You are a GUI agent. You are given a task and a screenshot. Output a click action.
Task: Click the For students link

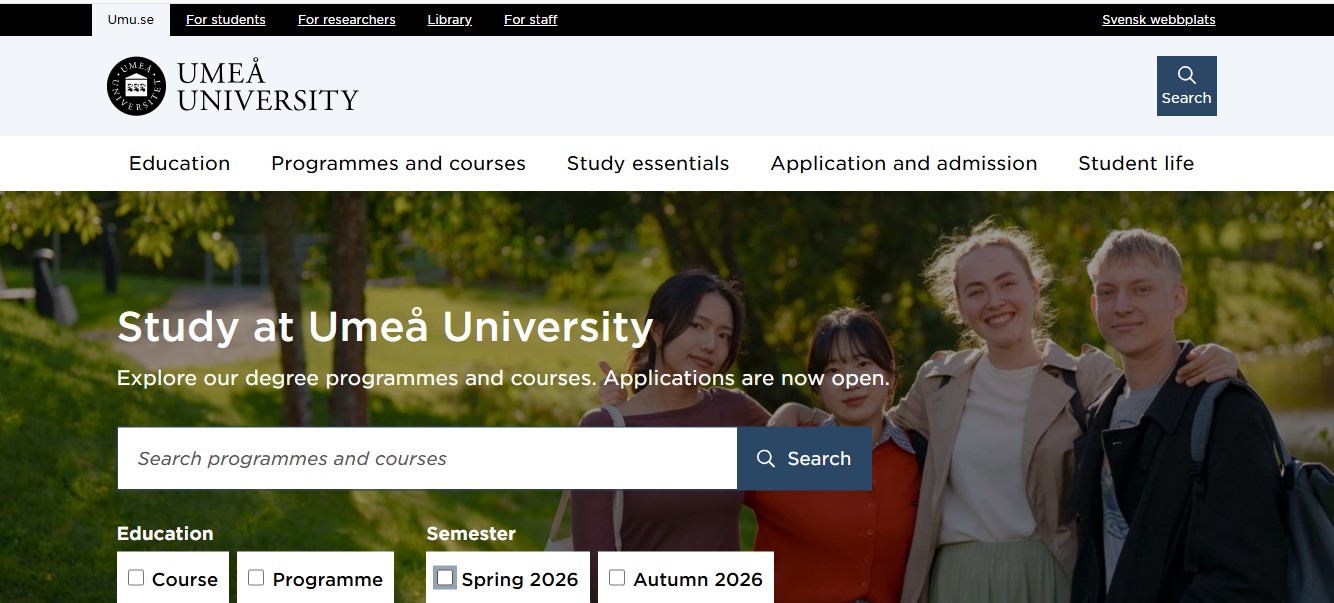(225, 19)
